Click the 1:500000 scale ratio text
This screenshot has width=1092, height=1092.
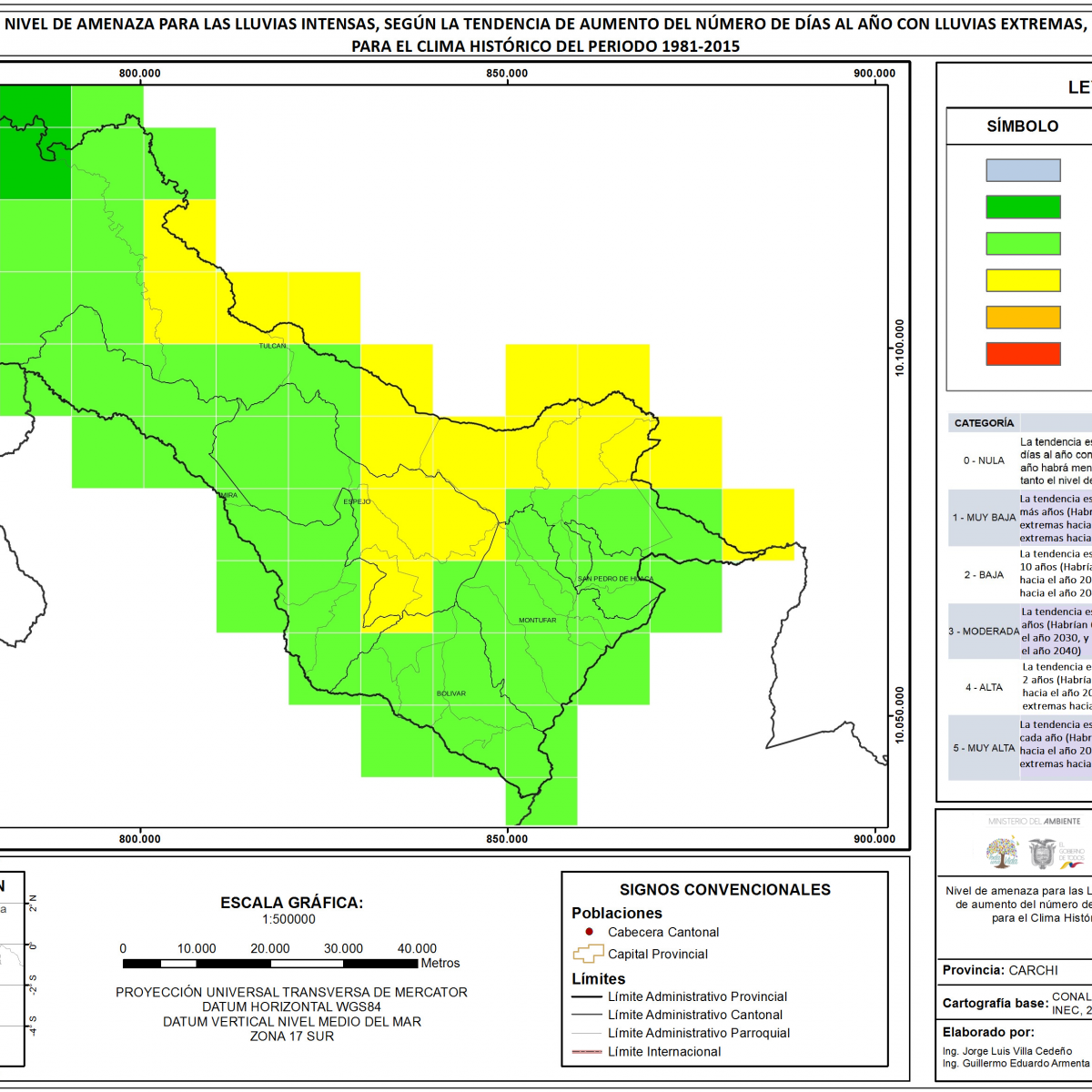click(x=288, y=920)
